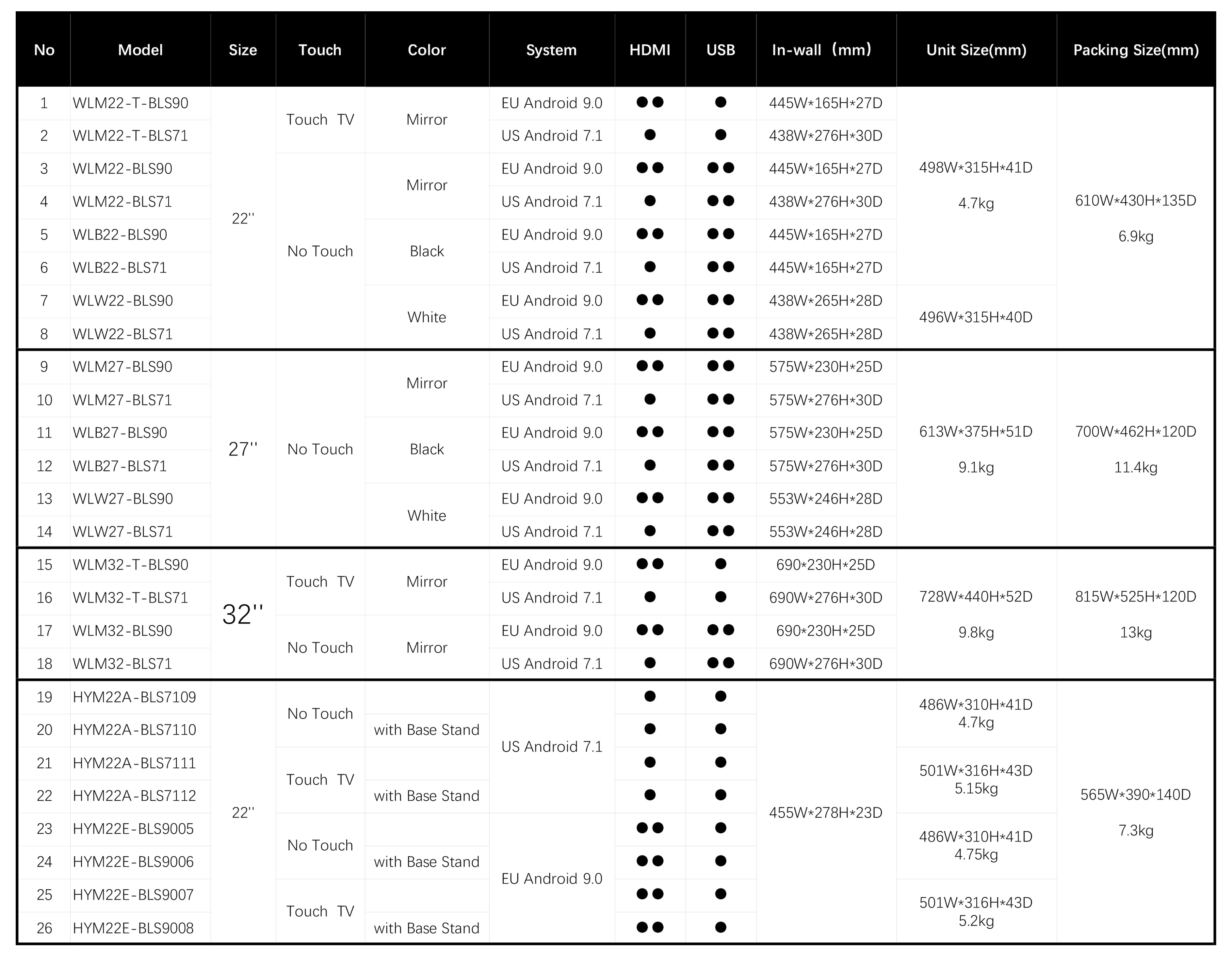1232x959 pixels.
Task: Click HDMI dots for row WLM27-BLS90
Action: point(650,366)
